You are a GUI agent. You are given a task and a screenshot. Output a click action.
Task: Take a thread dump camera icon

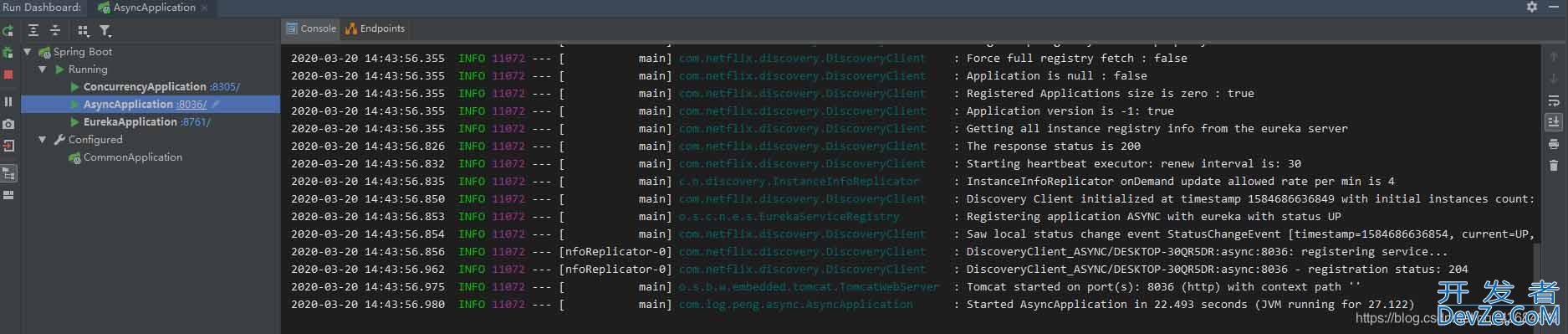pyautogui.click(x=8, y=124)
